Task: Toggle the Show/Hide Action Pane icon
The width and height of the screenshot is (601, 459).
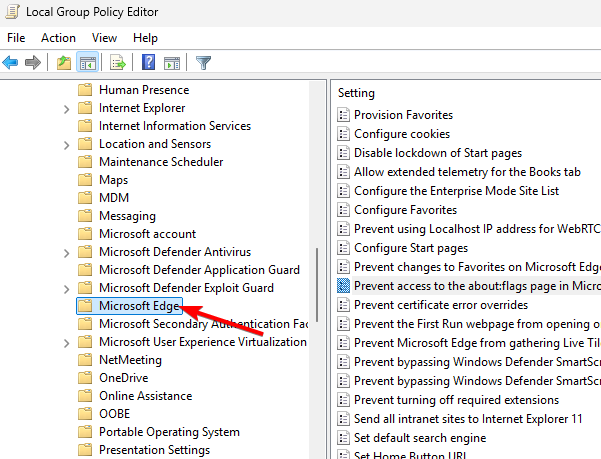Action: pyautogui.click(x=172, y=62)
